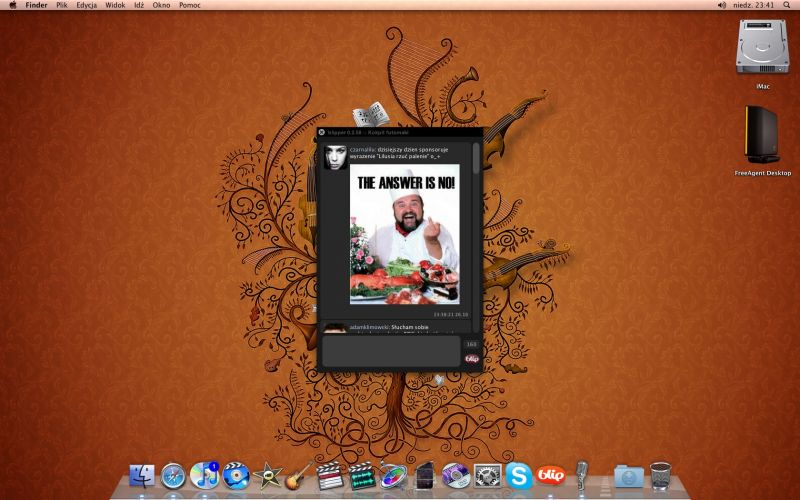Open iTunes with notification badge in dock

point(205,475)
